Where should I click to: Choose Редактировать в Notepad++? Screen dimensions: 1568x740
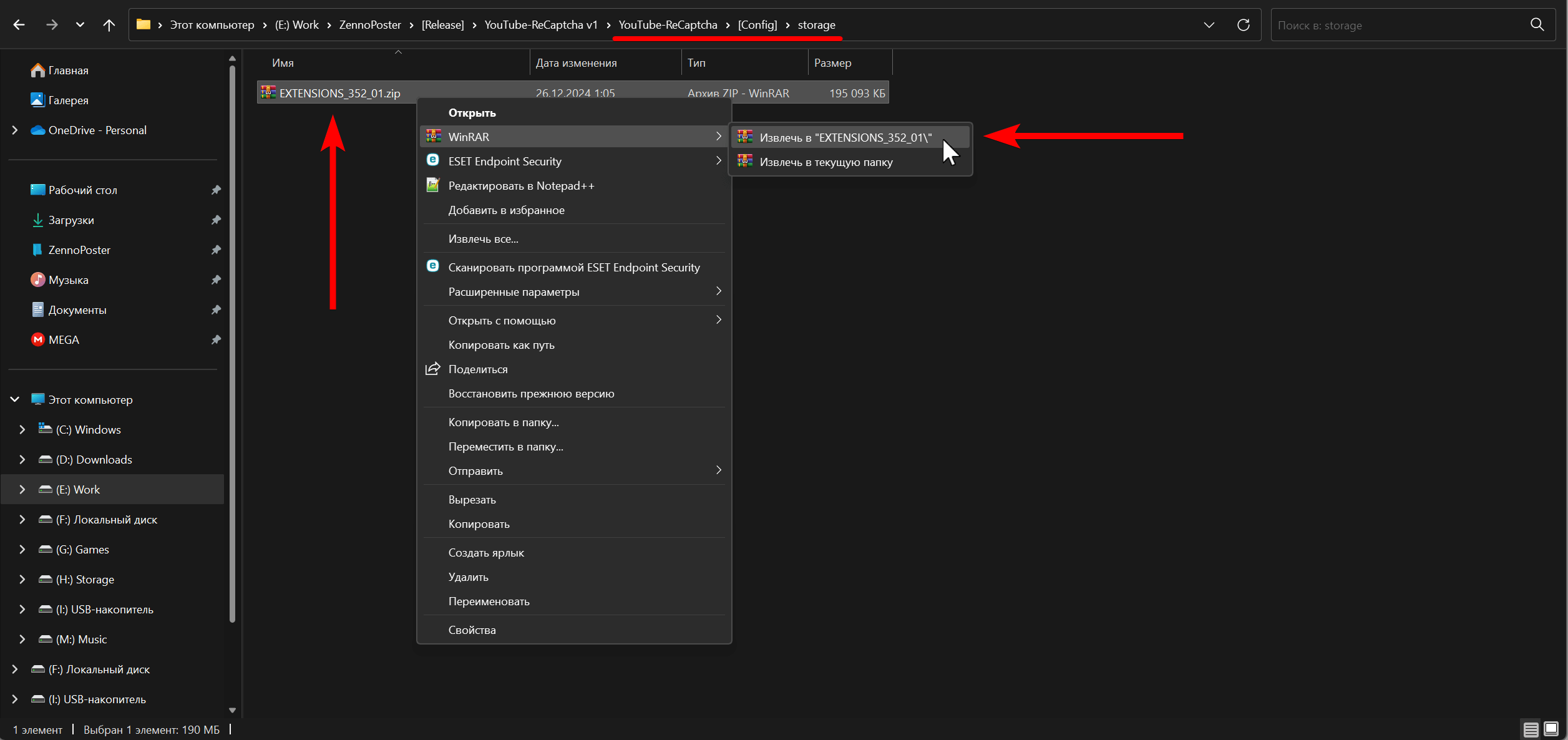574,186
